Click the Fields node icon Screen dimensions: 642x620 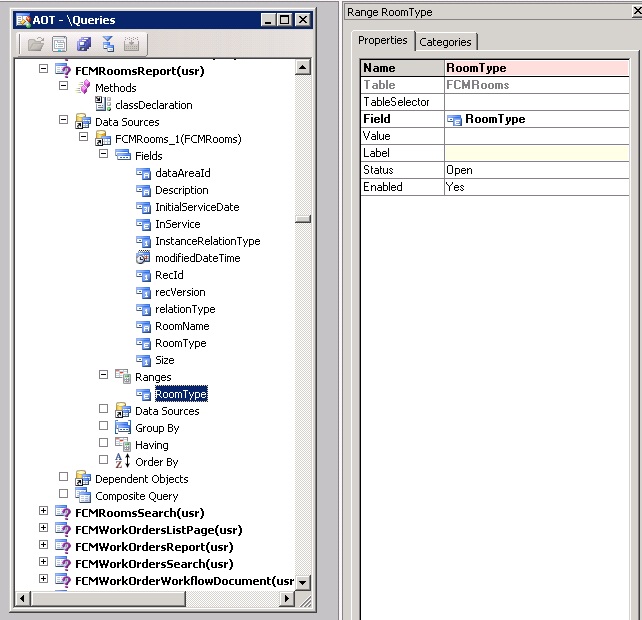point(123,155)
